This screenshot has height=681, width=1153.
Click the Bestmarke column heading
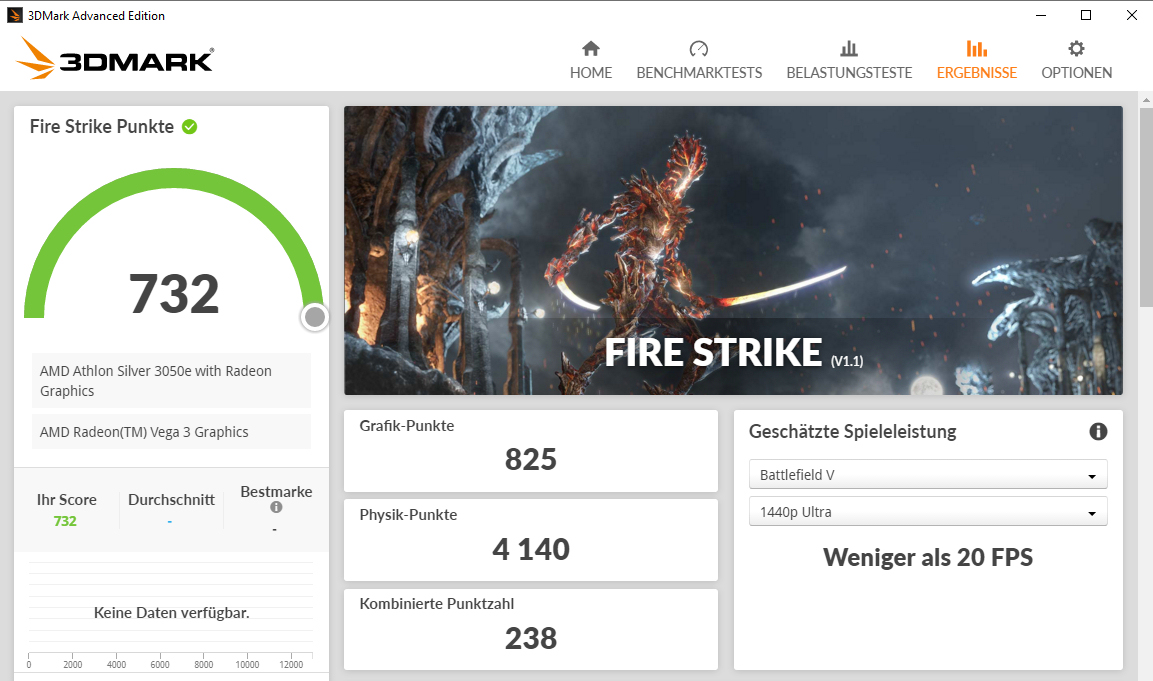point(276,491)
